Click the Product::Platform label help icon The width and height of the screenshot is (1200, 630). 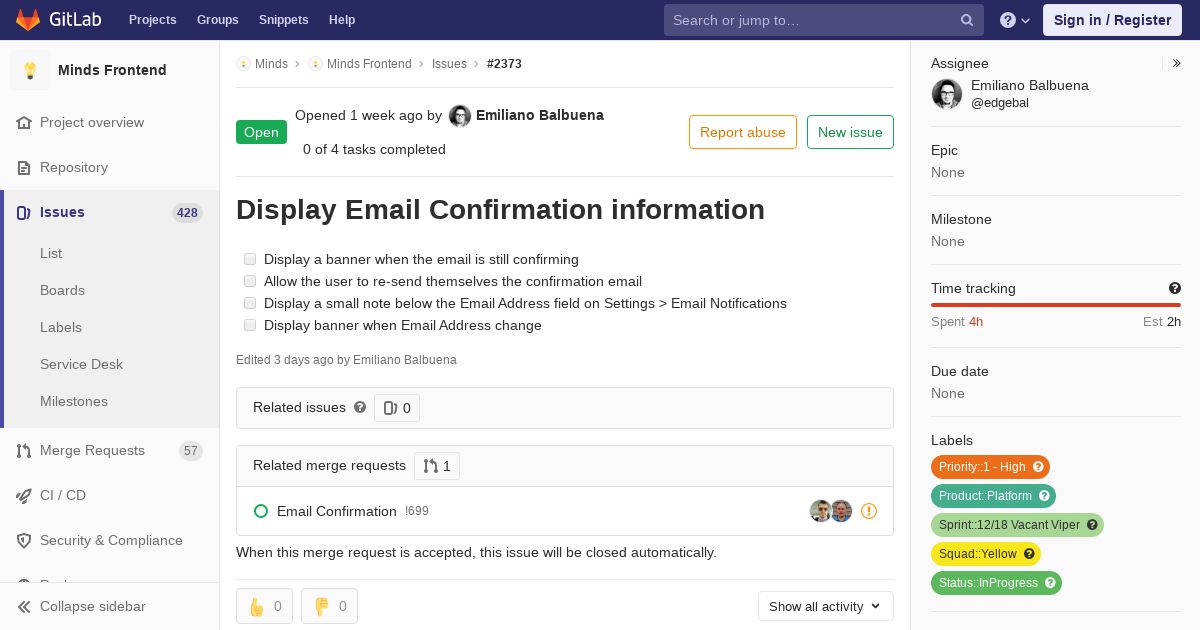[x=1044, y=496]
